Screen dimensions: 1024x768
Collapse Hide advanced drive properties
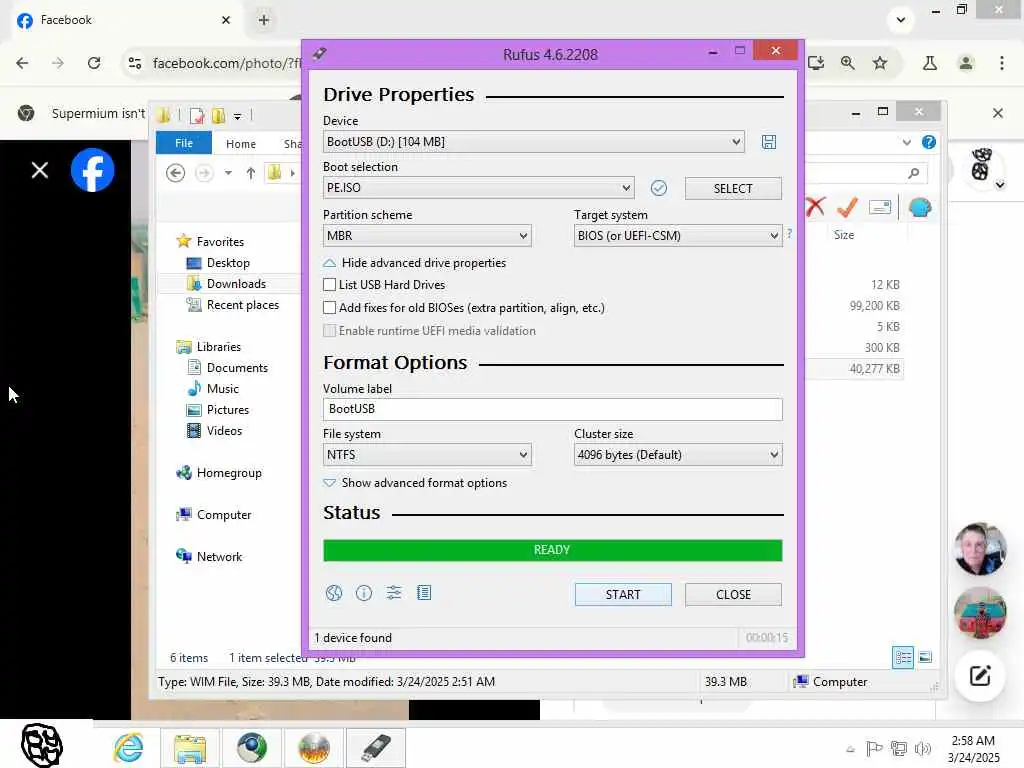[x=415, y=263]
